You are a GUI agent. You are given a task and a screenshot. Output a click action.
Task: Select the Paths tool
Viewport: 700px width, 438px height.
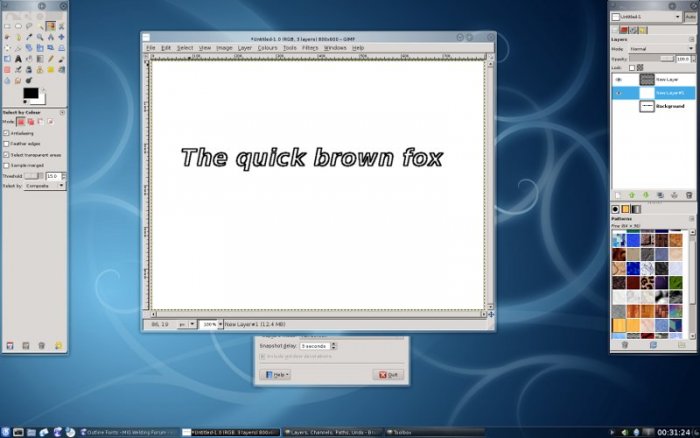pos(18,37)
